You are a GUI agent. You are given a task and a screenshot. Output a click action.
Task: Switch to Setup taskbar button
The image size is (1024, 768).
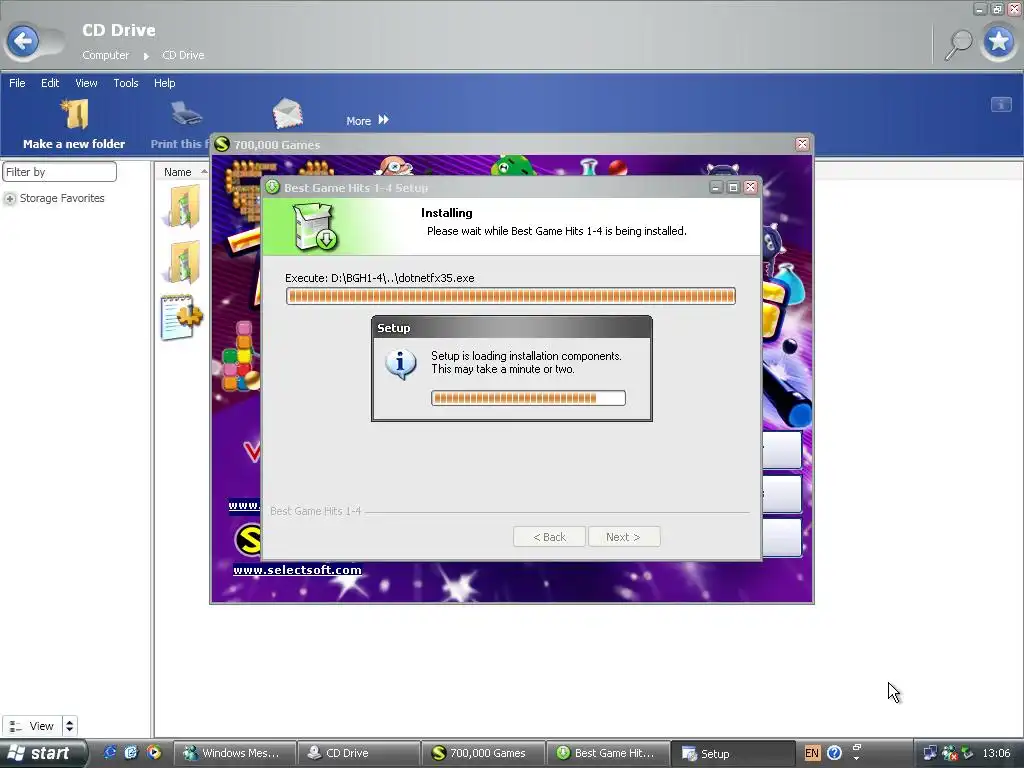pos(732,753)
